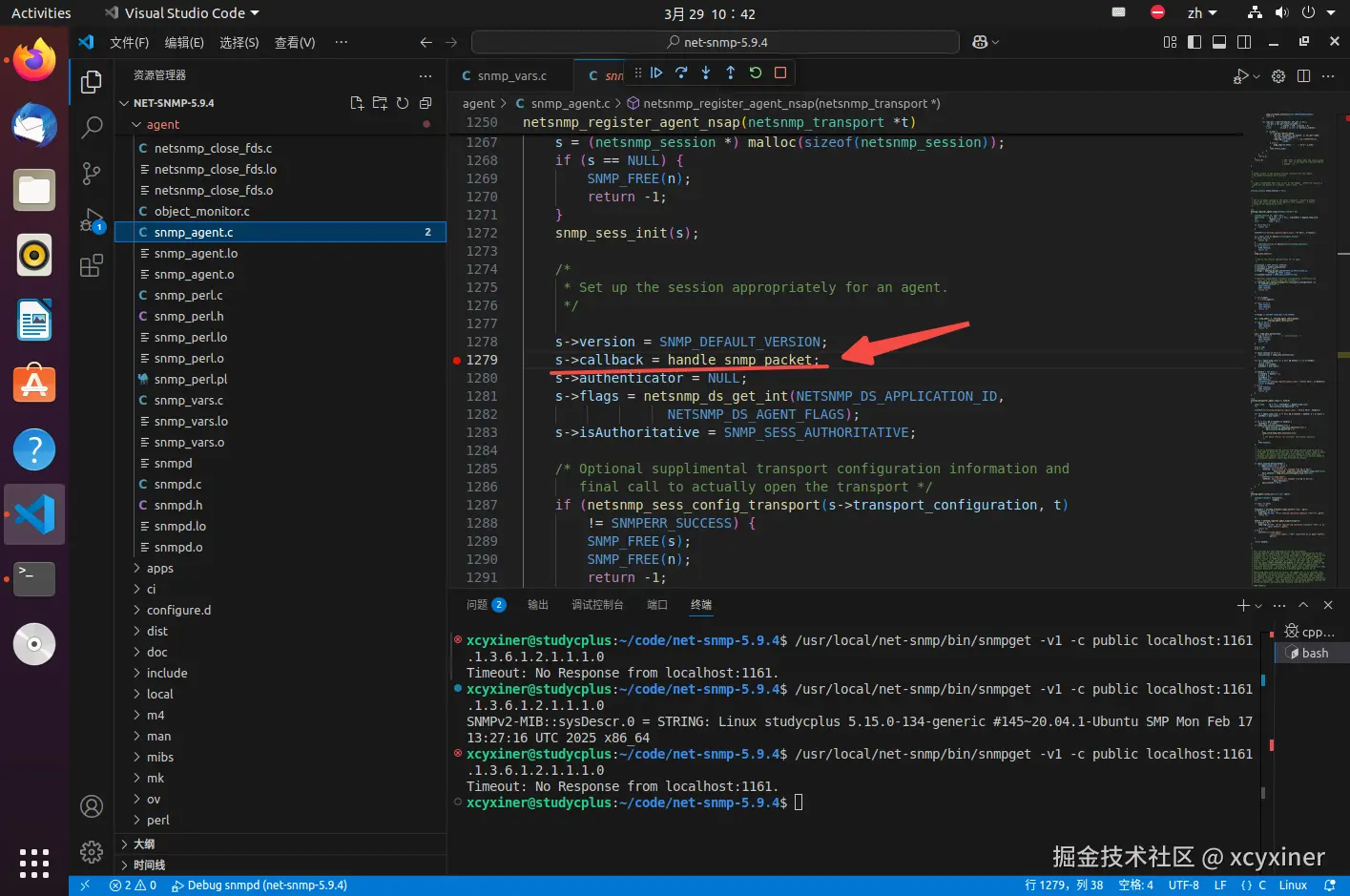
Task: Toggle primary sidebar visibility in title bar
Action: click(1194, 42)
